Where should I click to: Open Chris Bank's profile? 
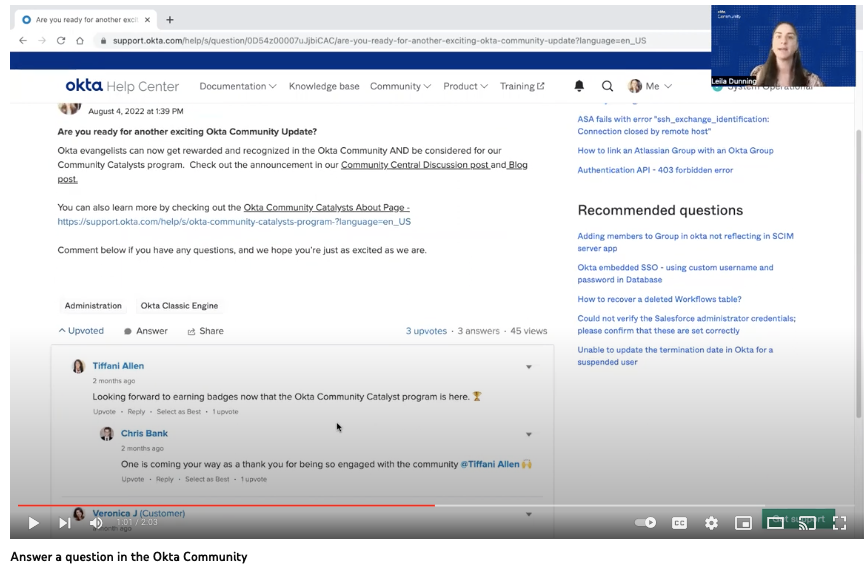(144, 434)
